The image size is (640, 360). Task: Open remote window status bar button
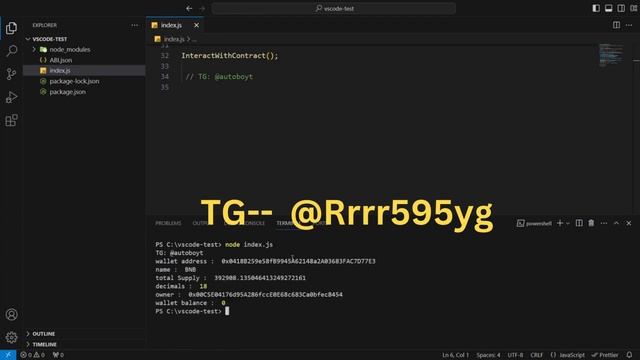point(8,355)
